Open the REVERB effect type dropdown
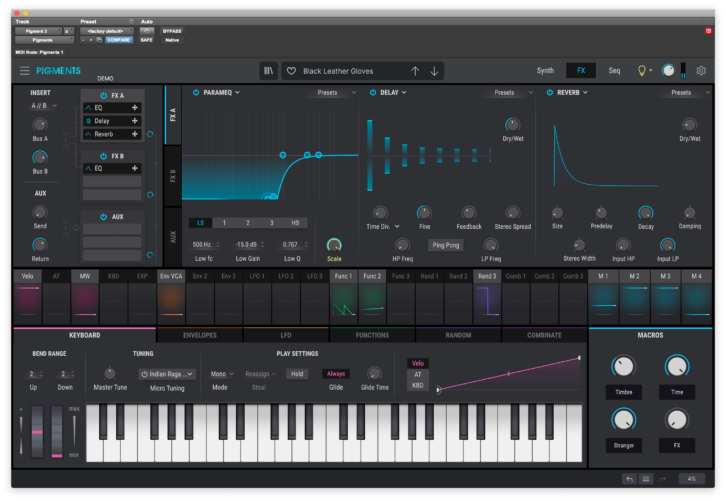726x501 pixels. [x=572, y=93]
